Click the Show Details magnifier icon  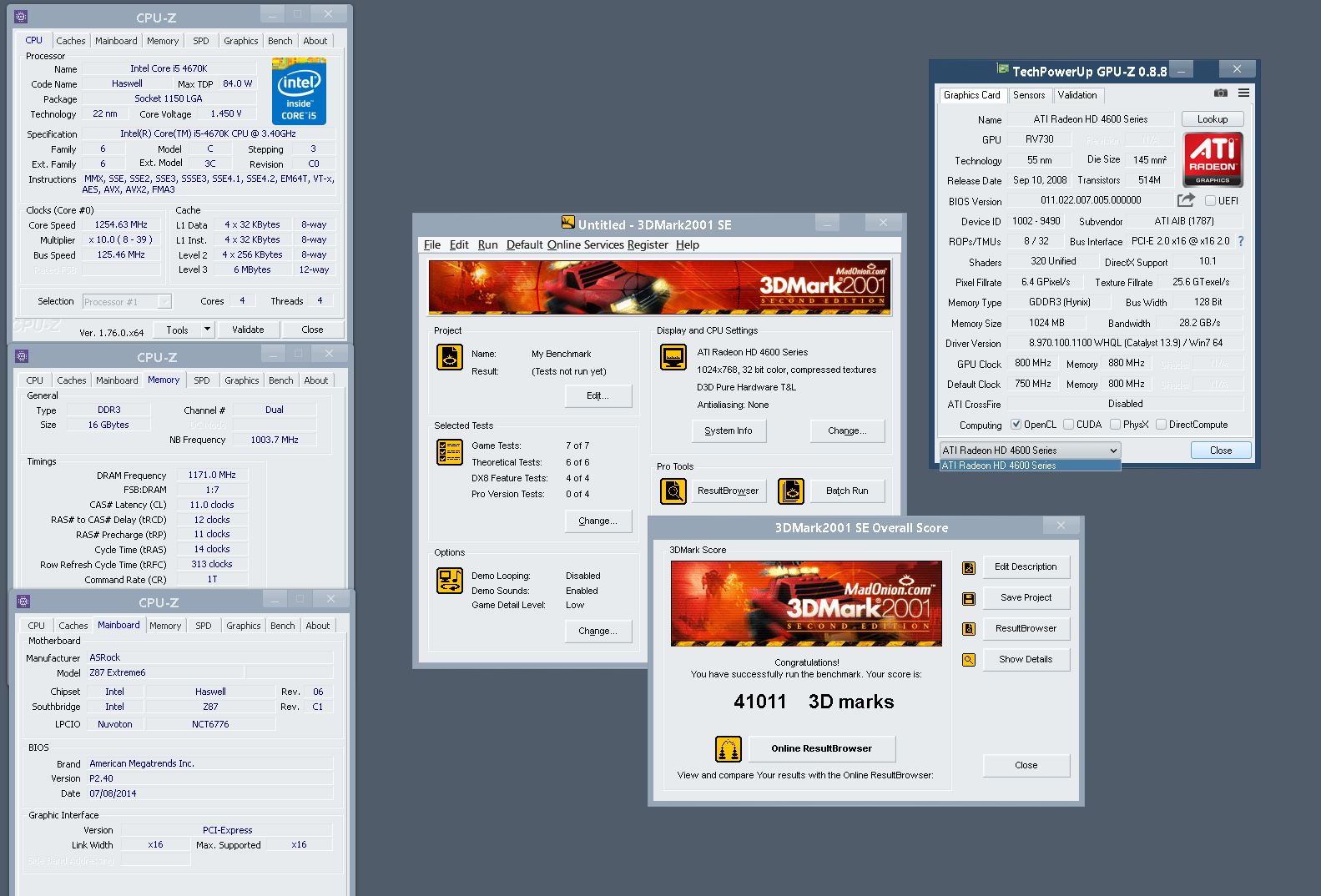[969, 660]
